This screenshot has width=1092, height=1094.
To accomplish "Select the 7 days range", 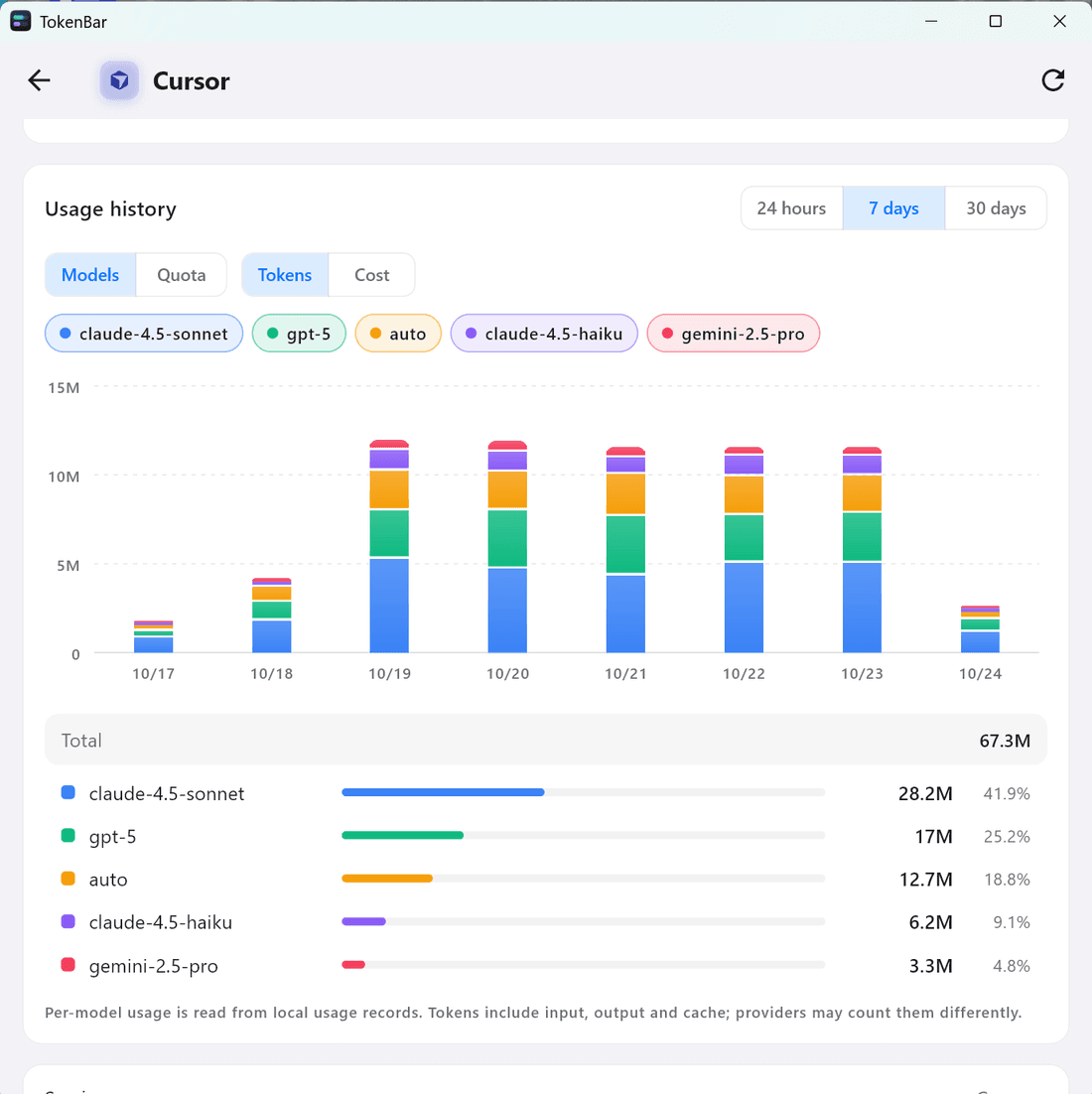I will tap(893, 207).
